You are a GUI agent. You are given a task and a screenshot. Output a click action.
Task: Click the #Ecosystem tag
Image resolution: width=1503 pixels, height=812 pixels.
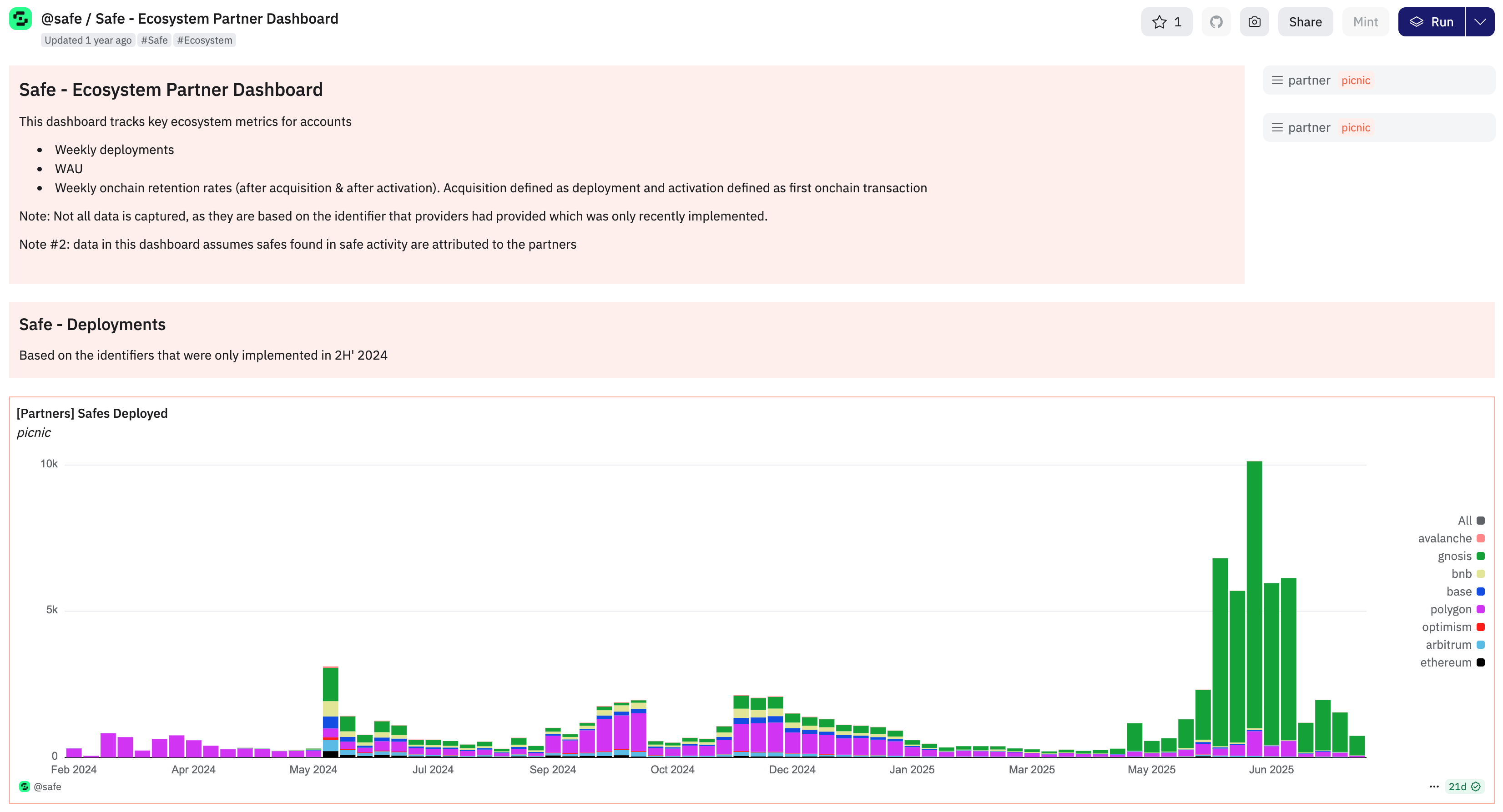[x=205, y=40]
